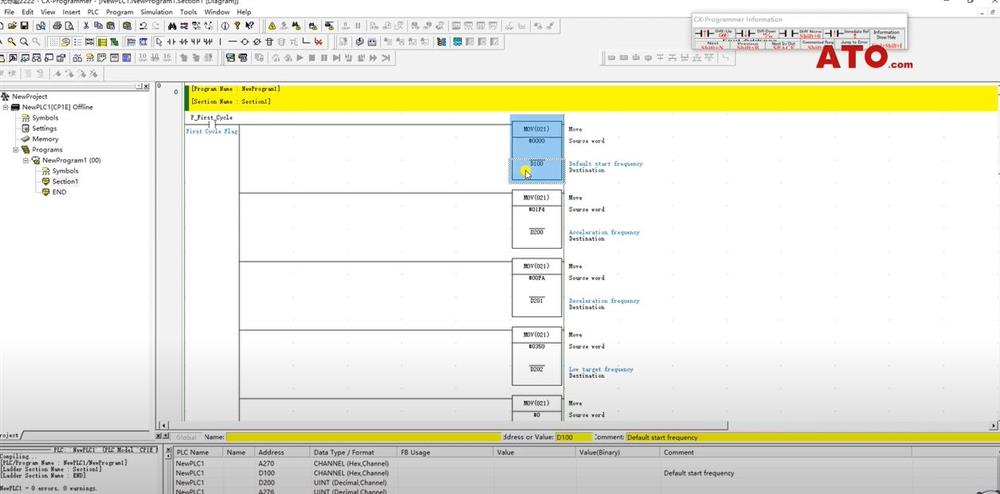Image resolution: width=1000 pixels, height=494 pixels.
Task: Click the Undo arrow toolbar icon
Action: 143,25
